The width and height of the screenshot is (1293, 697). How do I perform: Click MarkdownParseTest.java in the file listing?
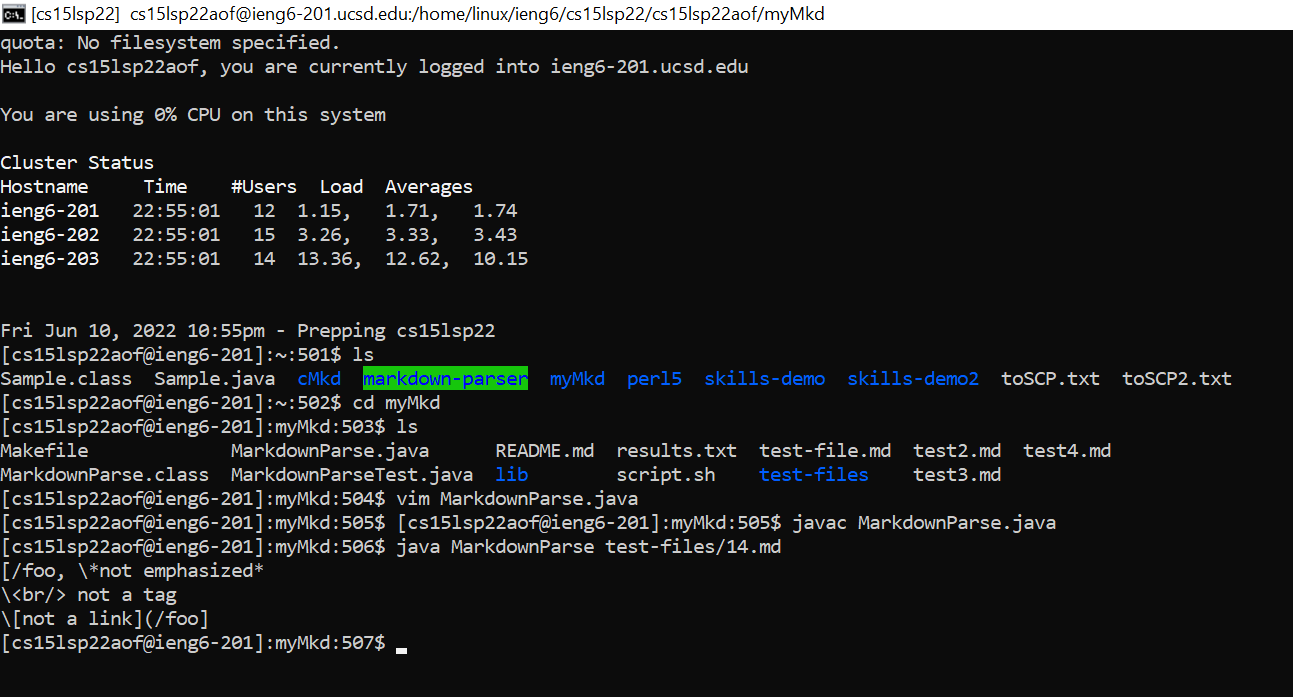pos(352,475)
